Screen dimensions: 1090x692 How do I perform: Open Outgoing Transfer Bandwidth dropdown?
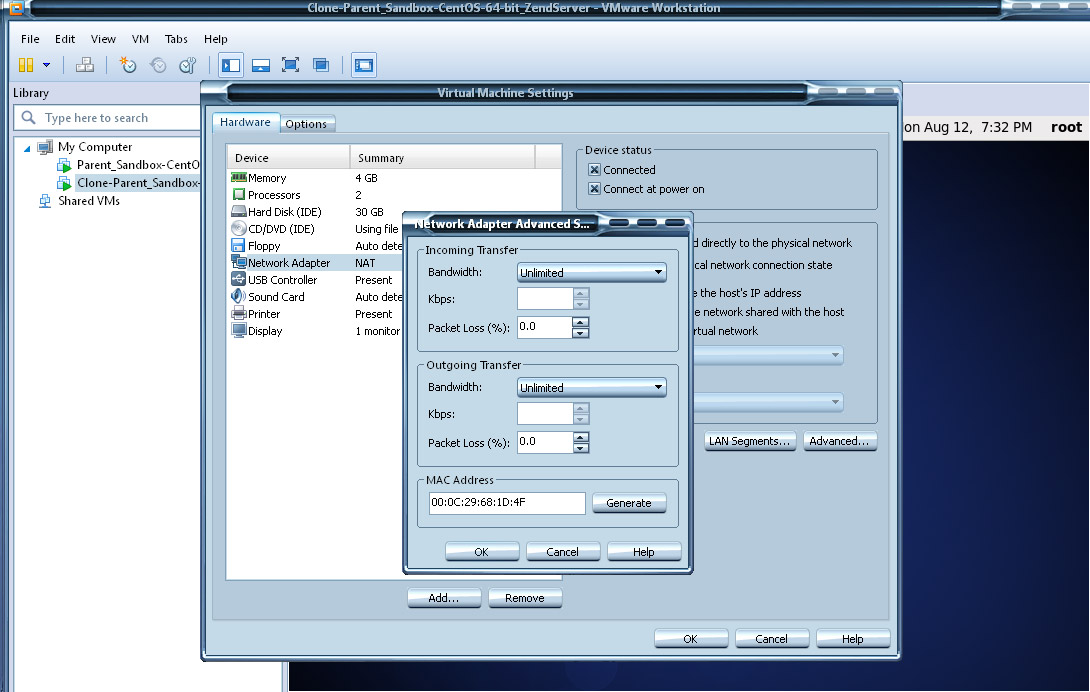coord(592,387)
